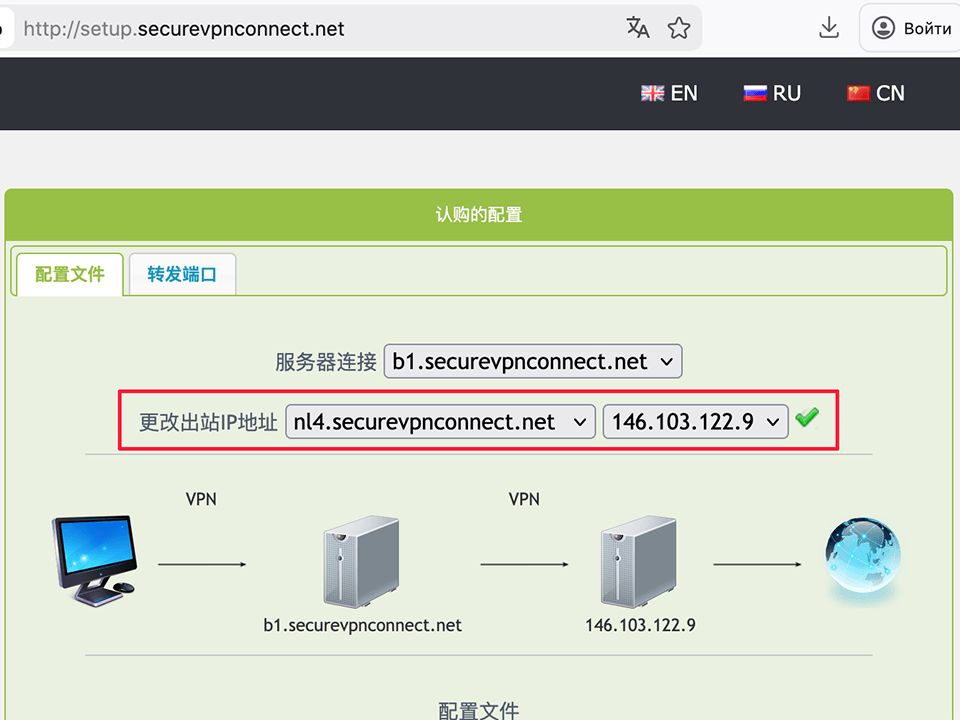Click the user profile icon next to Войти
960x720 pixels.
coord(882,28)
